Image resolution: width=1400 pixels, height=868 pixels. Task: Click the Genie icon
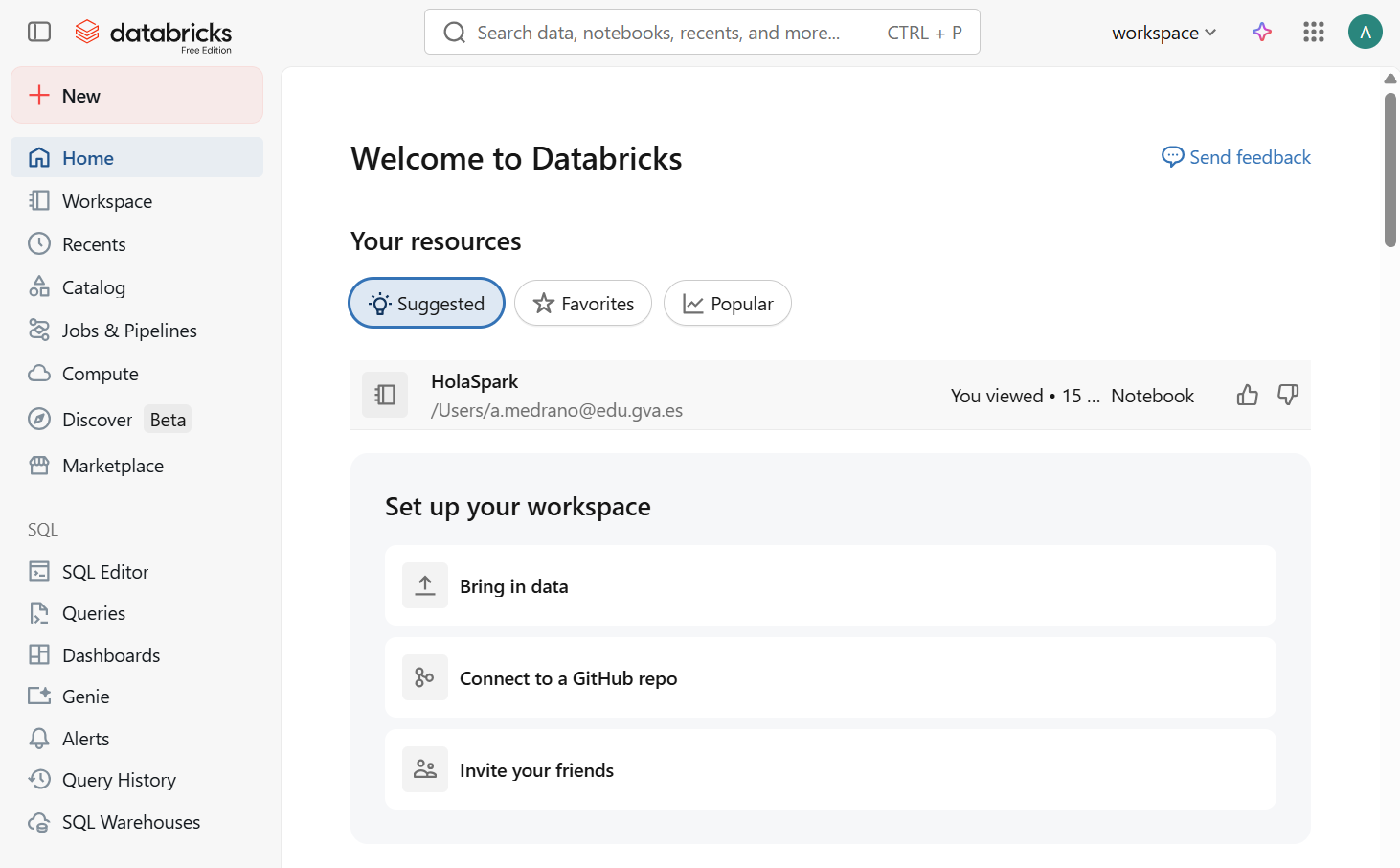[39, 696]
